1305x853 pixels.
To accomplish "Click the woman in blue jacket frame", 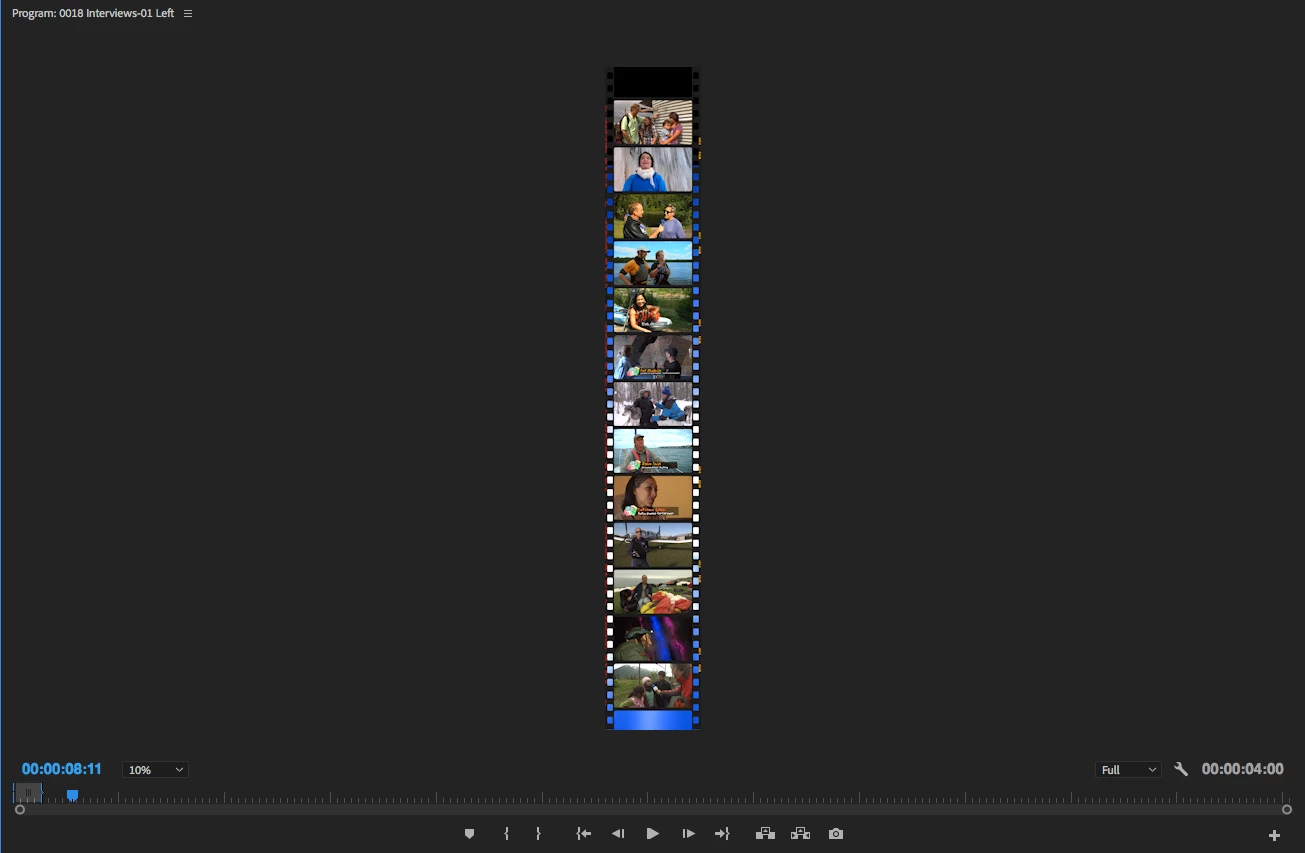I will click(653, 169).
